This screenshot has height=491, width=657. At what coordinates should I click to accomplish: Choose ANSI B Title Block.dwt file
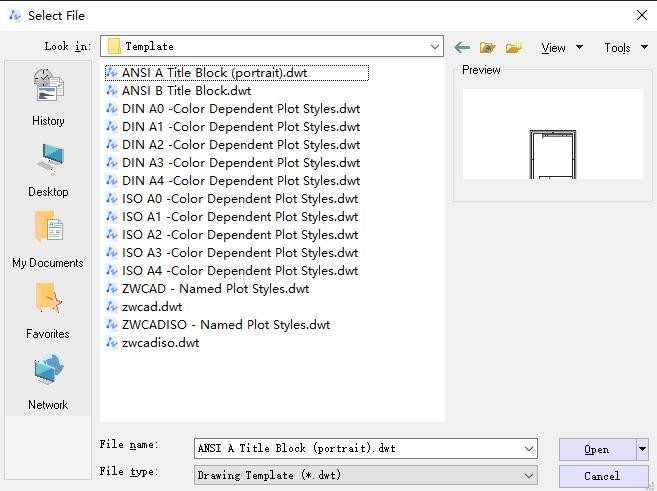point(186,91)
